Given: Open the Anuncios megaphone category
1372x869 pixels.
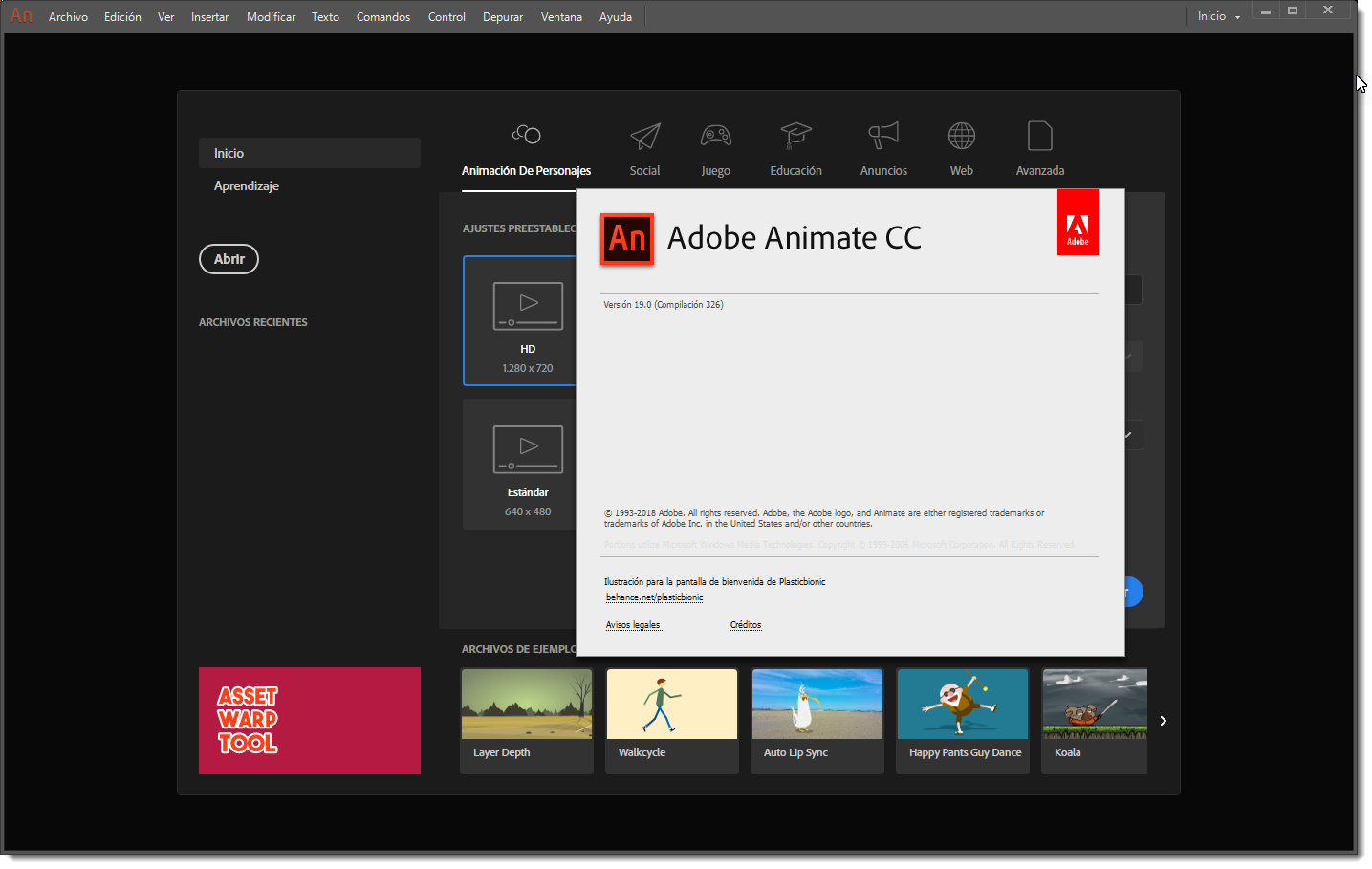Looking at the screenshot, I should point(883,151).
